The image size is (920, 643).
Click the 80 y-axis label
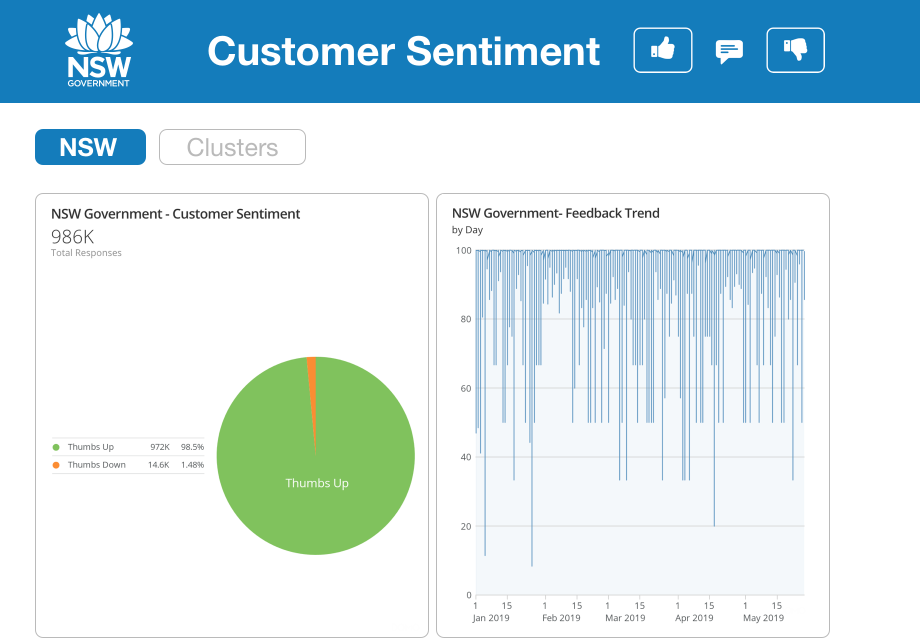tap(466, 319)
